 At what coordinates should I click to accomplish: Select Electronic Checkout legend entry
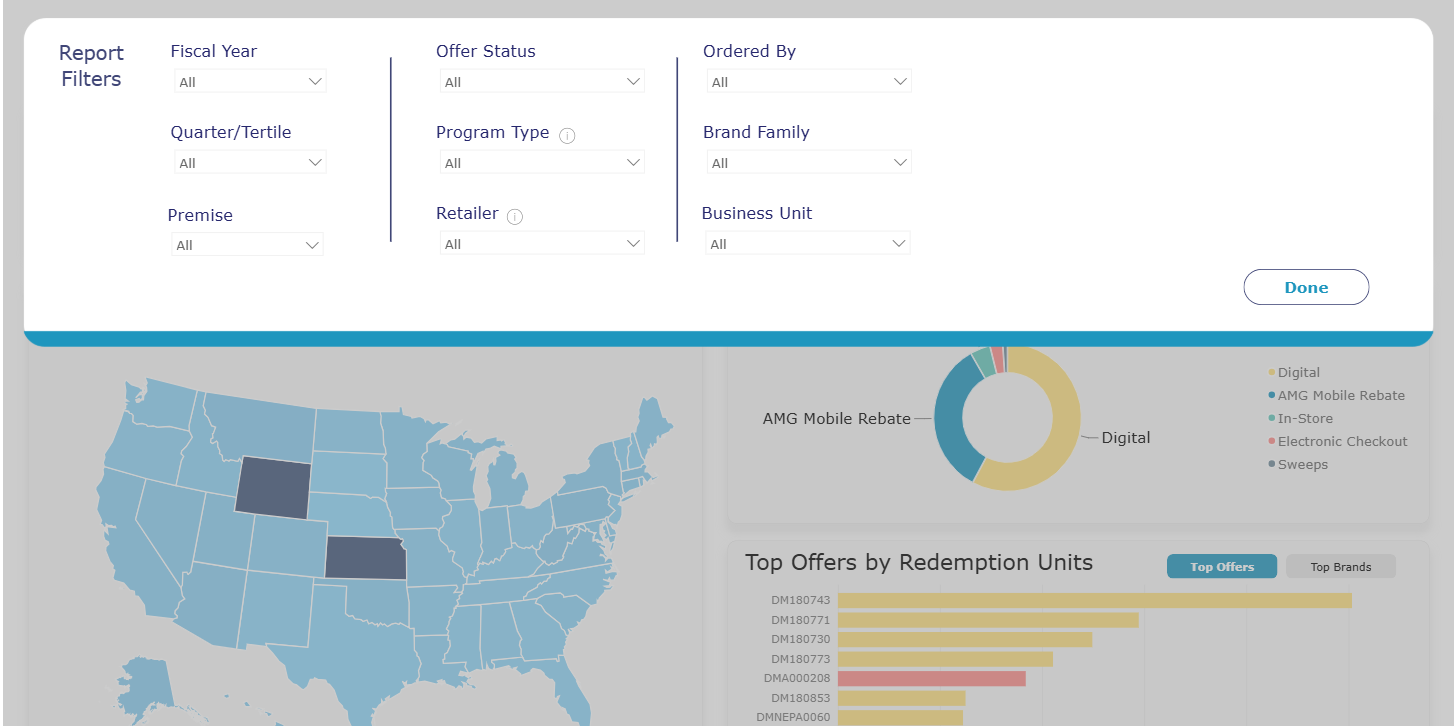[x=1337, y=442]
